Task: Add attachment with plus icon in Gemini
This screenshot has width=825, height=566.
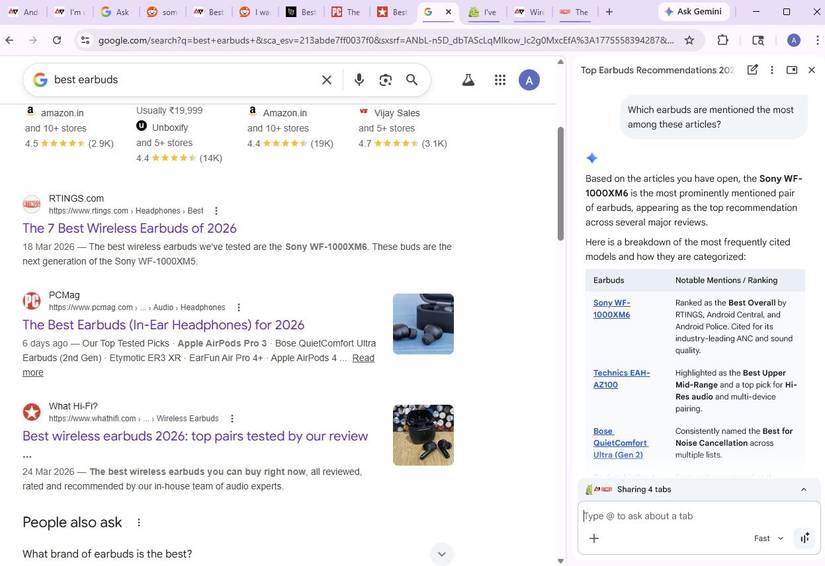Action: [x=594, y=538]
